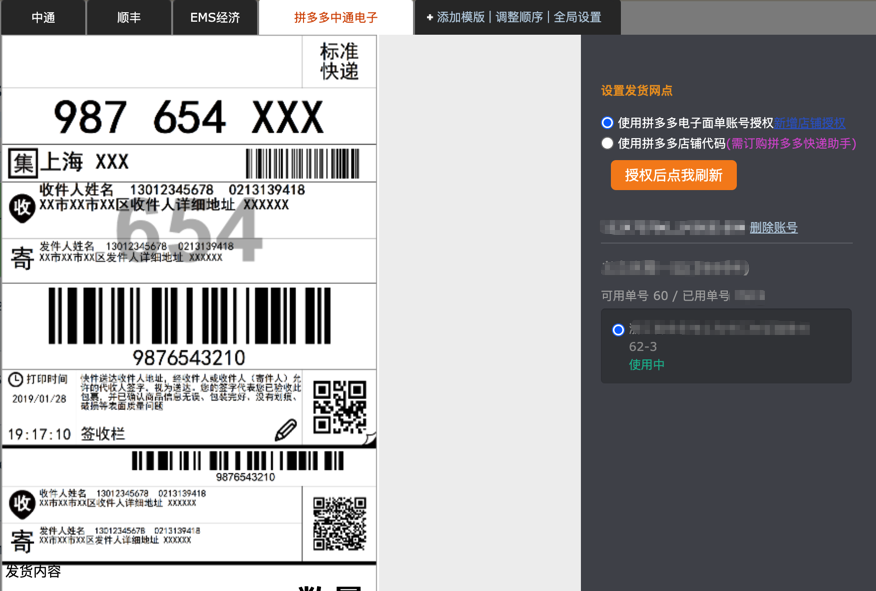The image size is (876, 591).
Task: Click the 签收栏 signature label
Action: pyautogui.click(x=103, y=434)
